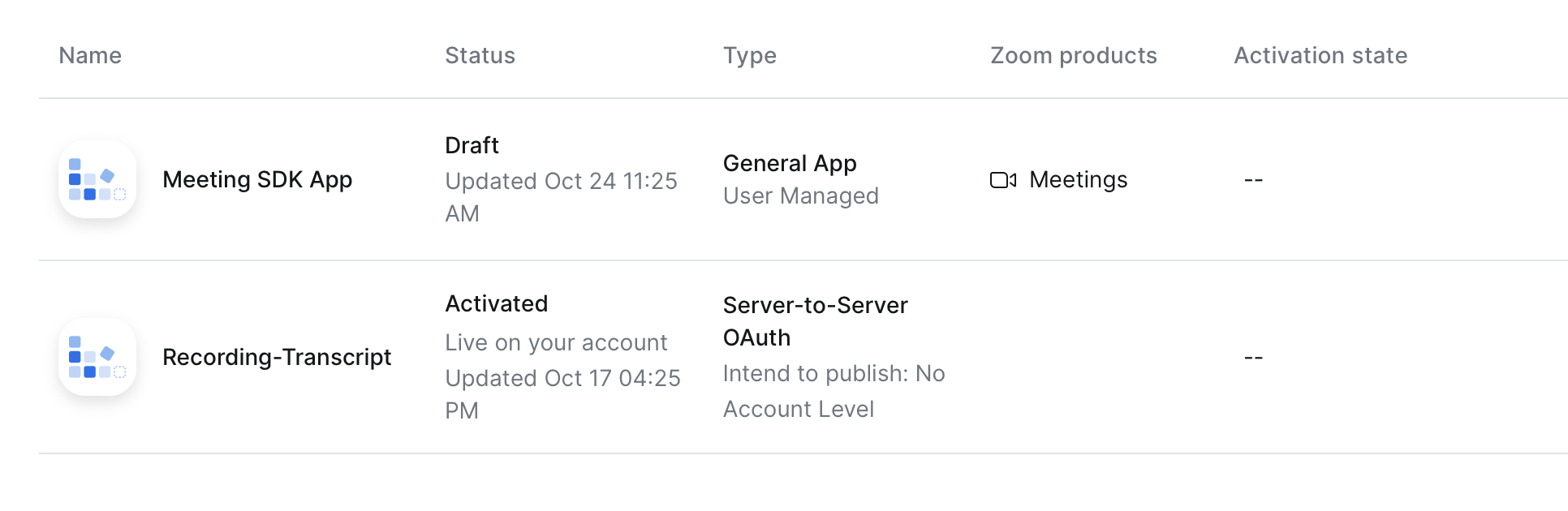Click the Zoom products column header
The height and width of the screenshot is (511, 1568).
click(x=1073, y=55)
